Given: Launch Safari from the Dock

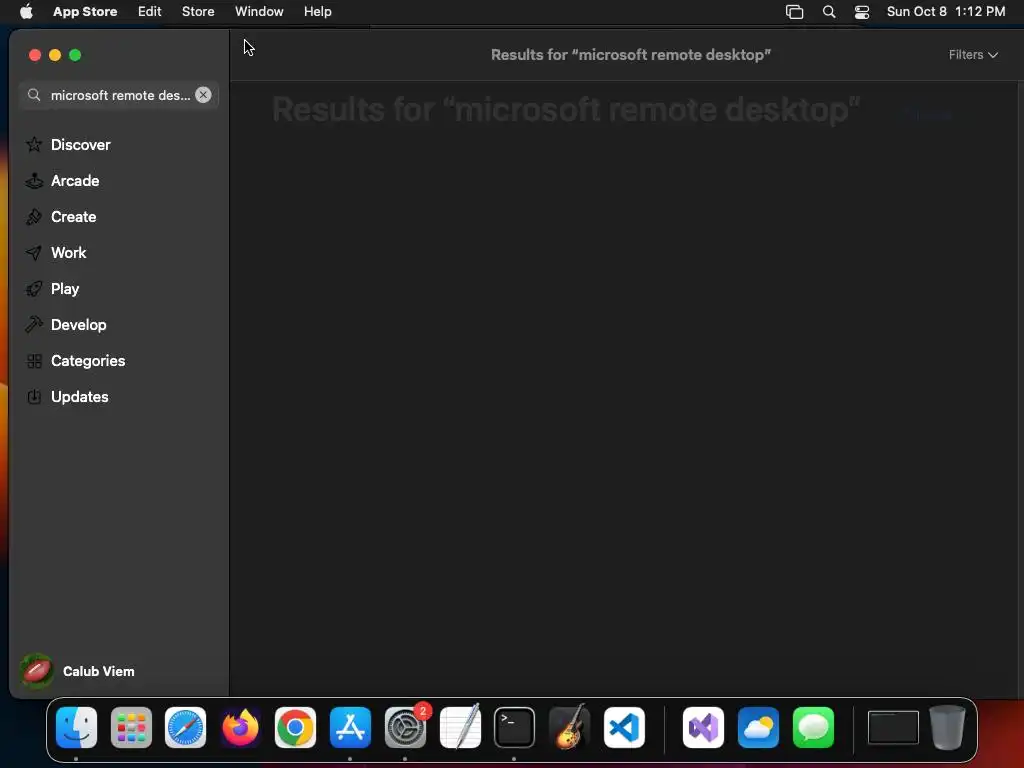Looking at the screenshot, I should (185, 728).
